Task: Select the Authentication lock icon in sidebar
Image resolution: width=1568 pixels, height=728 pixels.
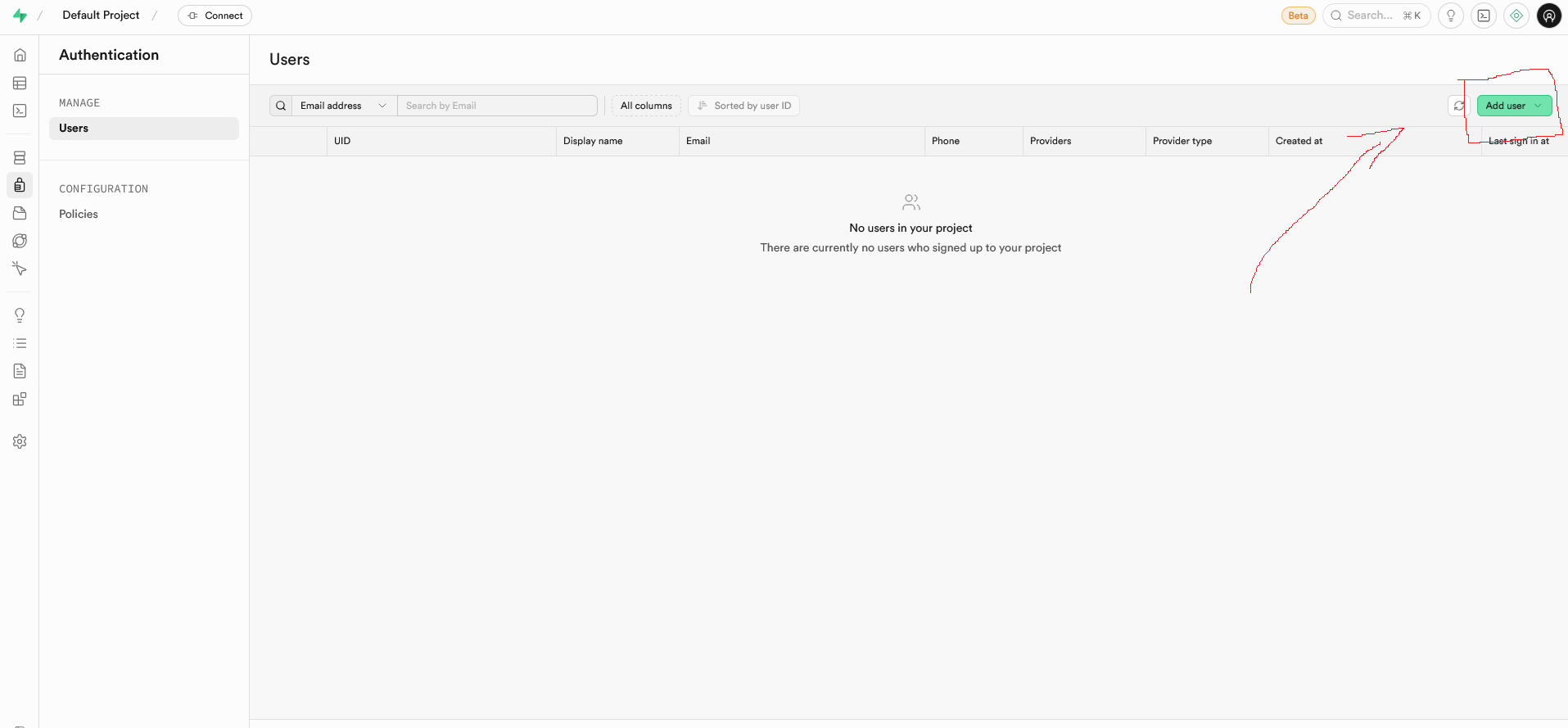Action: coord(20,185)
